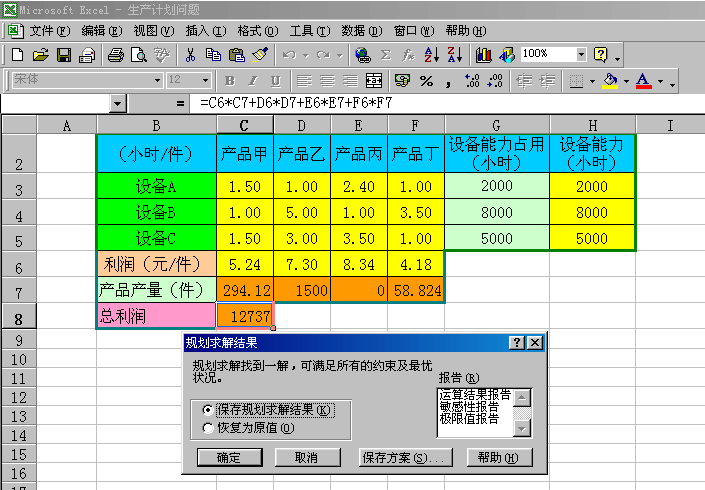Run the Spelling check icon
705x490 pixels.
click(x=162, y=55)
